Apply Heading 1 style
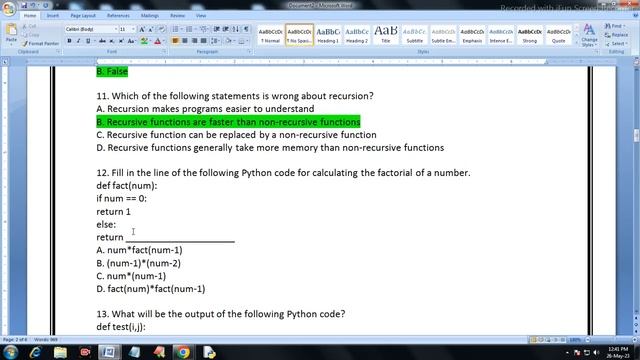The height and width of the screenshot is (360, 640). (328, 35)
